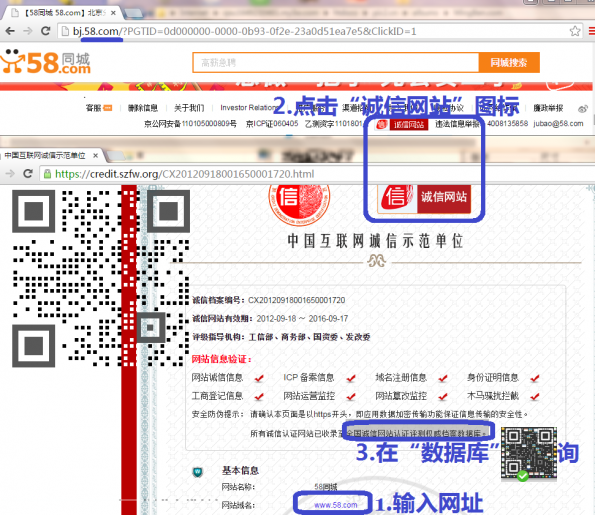Viewport: 595px width, 515px height.
Task: Click the small QR code with green check
Action: click(529, 454)
